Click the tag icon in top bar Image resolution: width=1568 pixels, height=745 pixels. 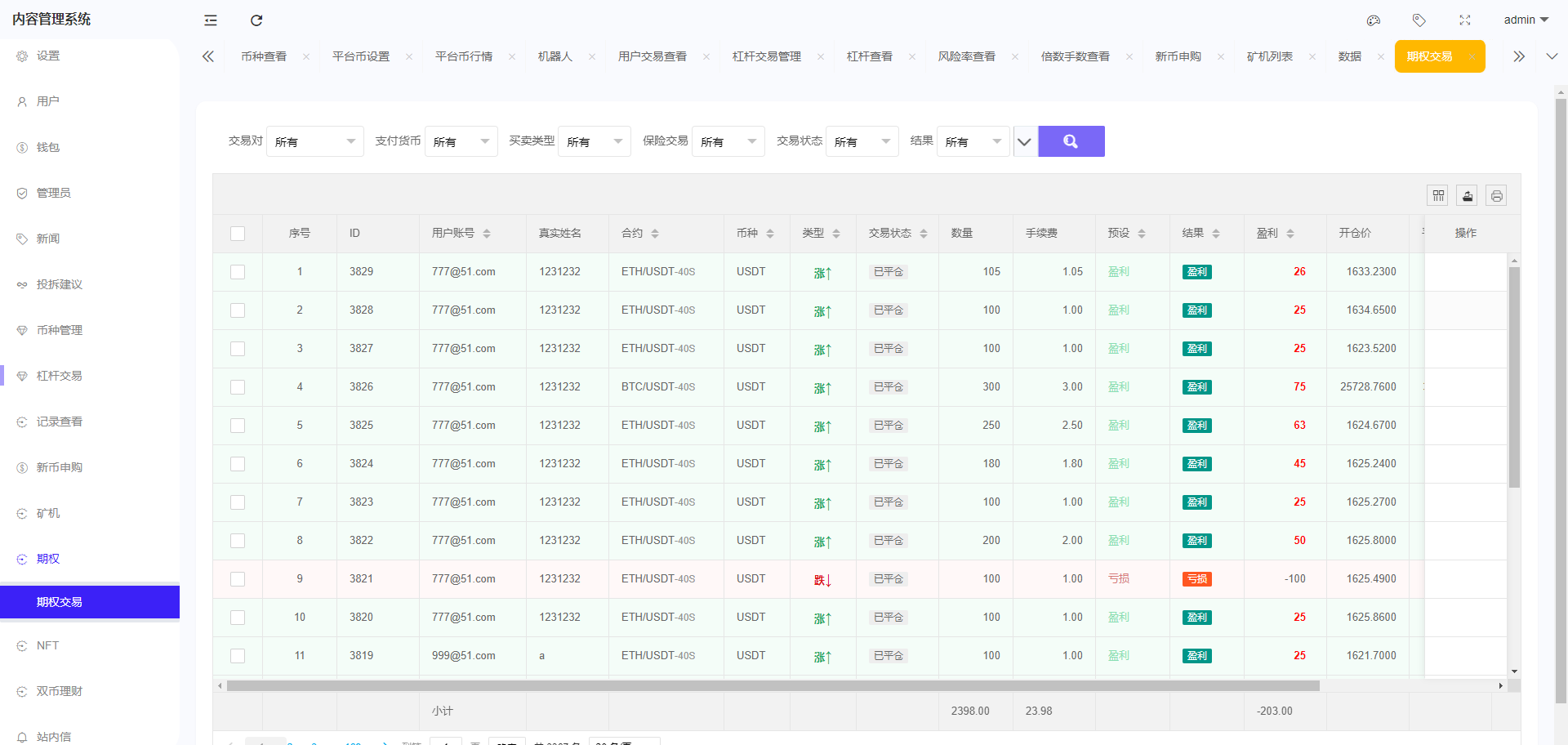coord(1419,20)
